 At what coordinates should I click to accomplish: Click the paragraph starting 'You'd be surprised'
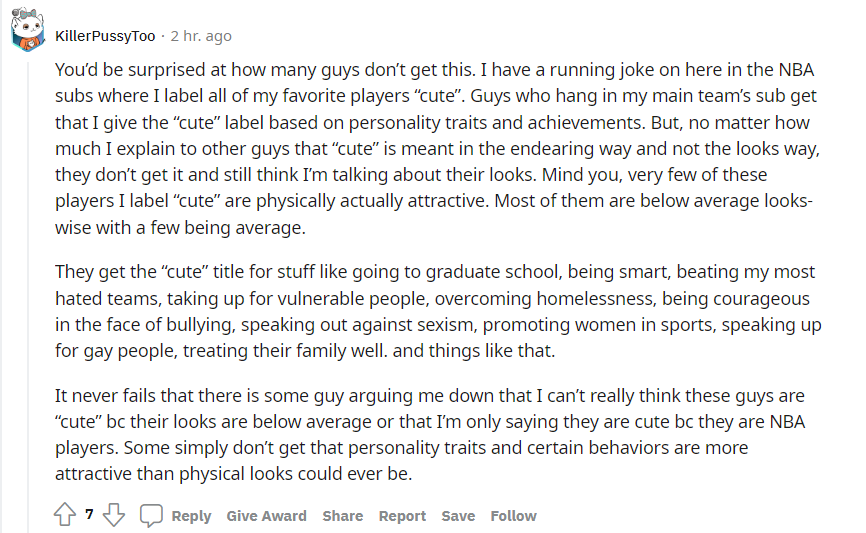tap(437, 149)
